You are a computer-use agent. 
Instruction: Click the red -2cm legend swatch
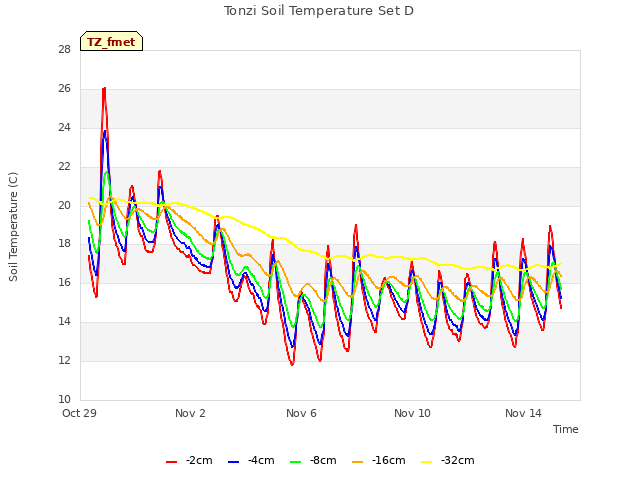point(171,462)
